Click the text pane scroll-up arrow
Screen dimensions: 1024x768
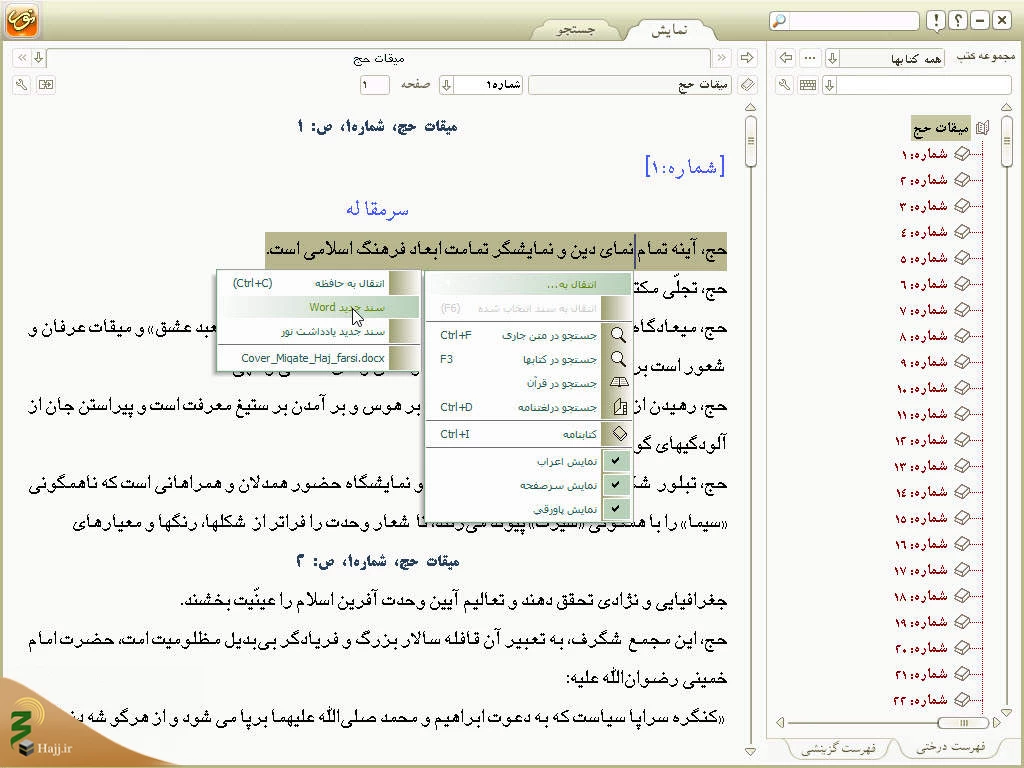[750, 107]
